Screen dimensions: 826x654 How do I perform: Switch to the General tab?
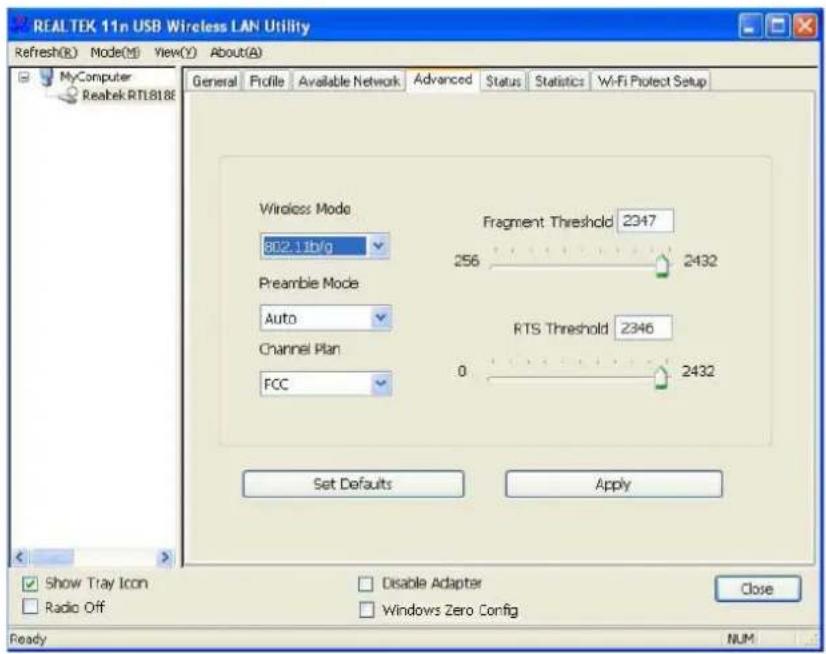click(x=214, y=81)
